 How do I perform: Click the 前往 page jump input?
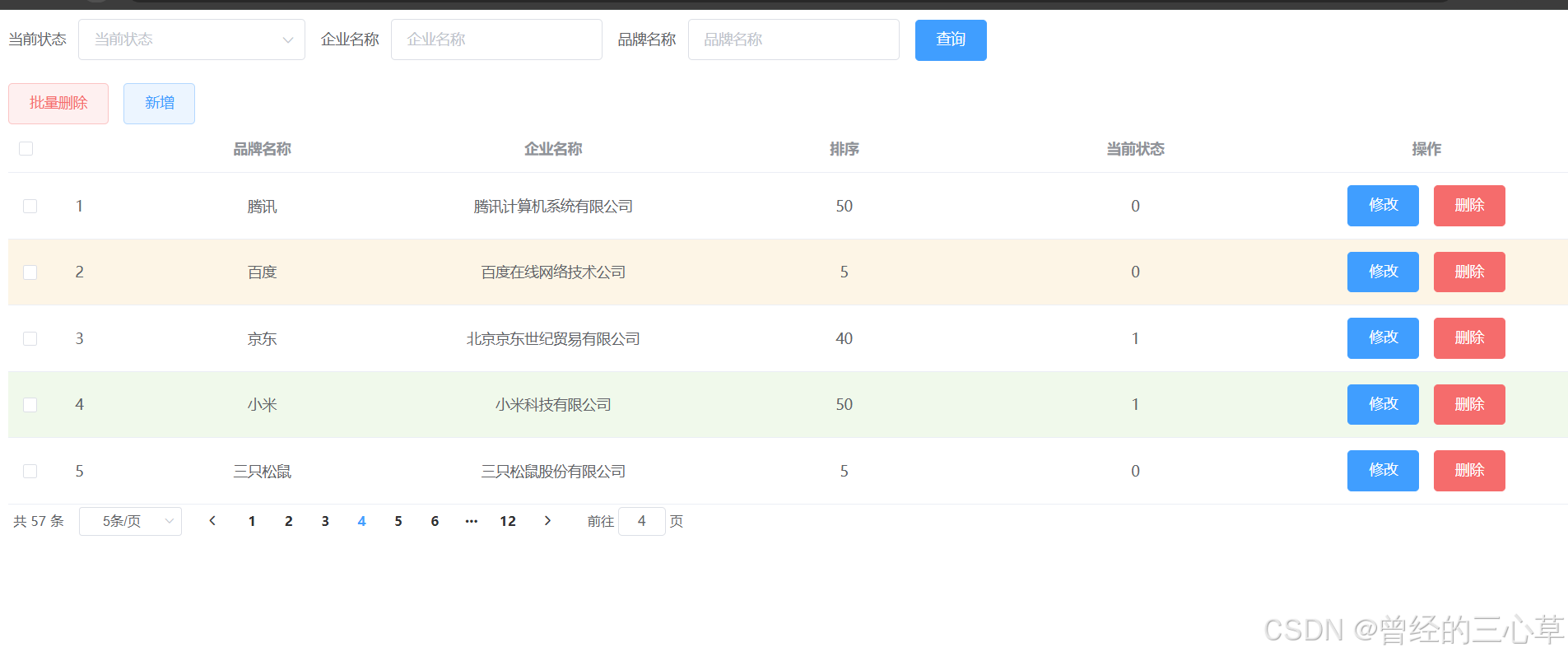pos(641,521)
